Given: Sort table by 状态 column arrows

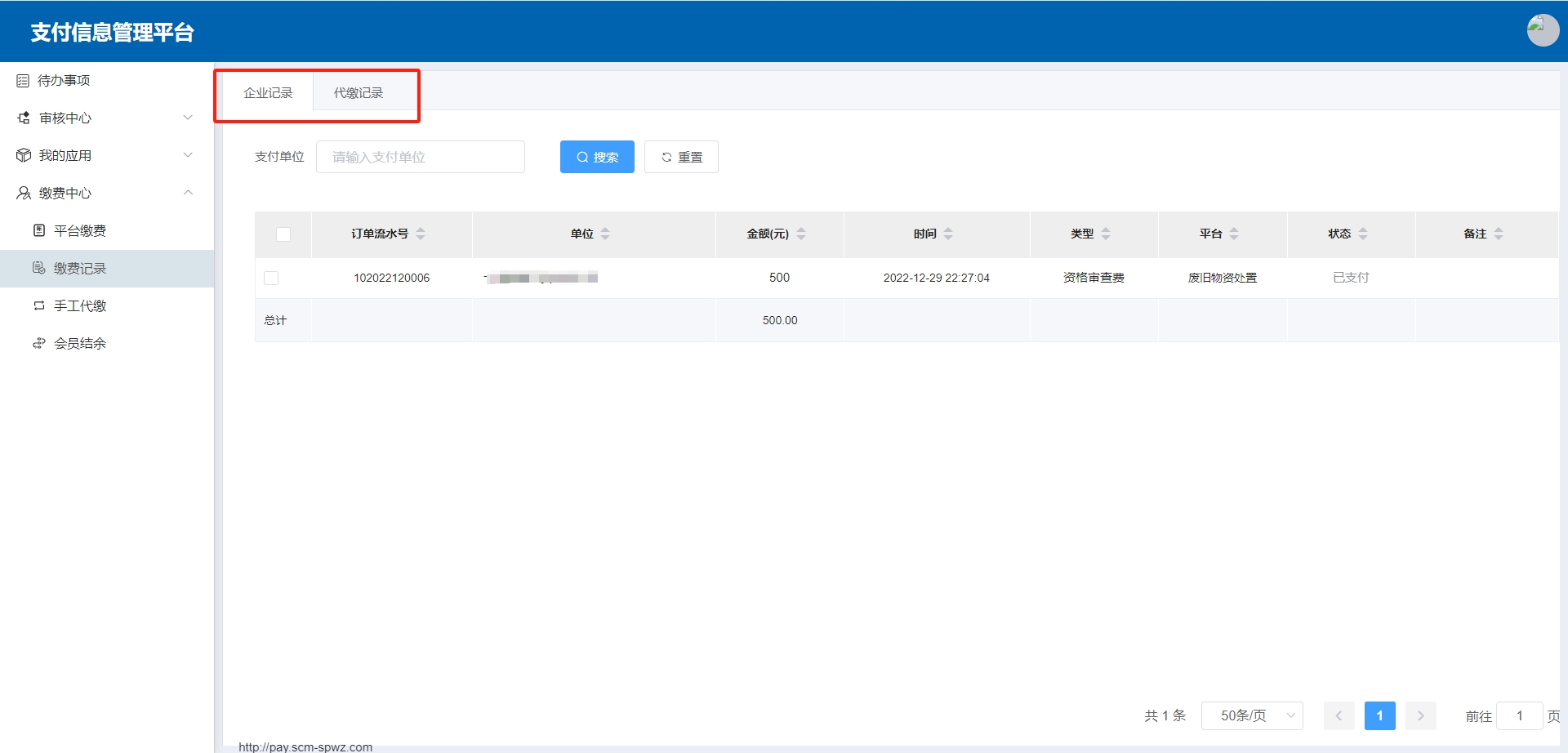Looking at the screenshot, I should (x=1363, y=234).
